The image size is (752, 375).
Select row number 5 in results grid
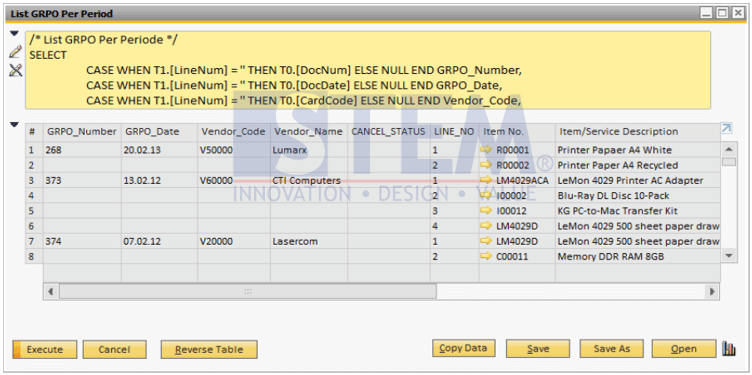[34, 211]
